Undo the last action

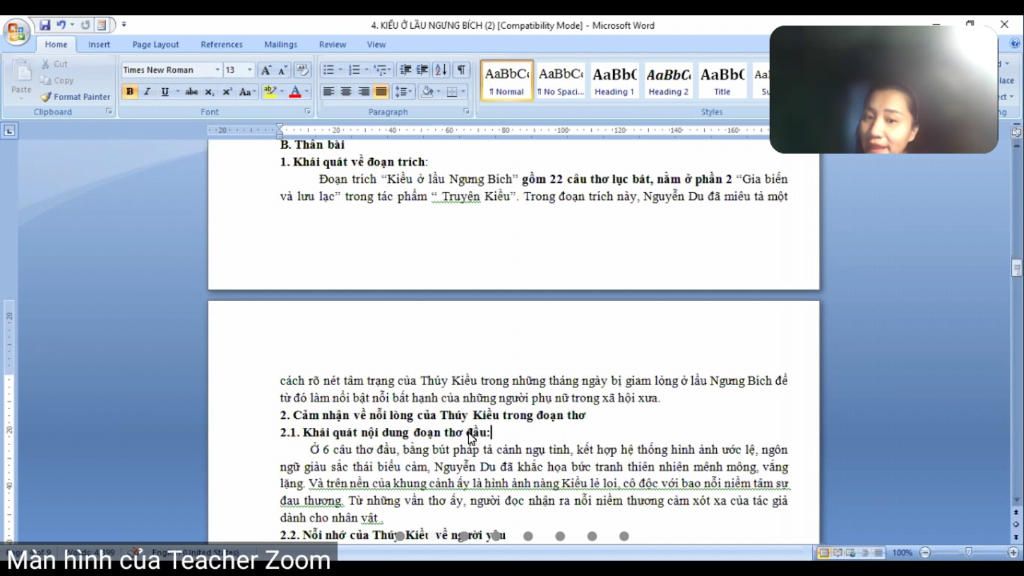click(x=61, y=25)
